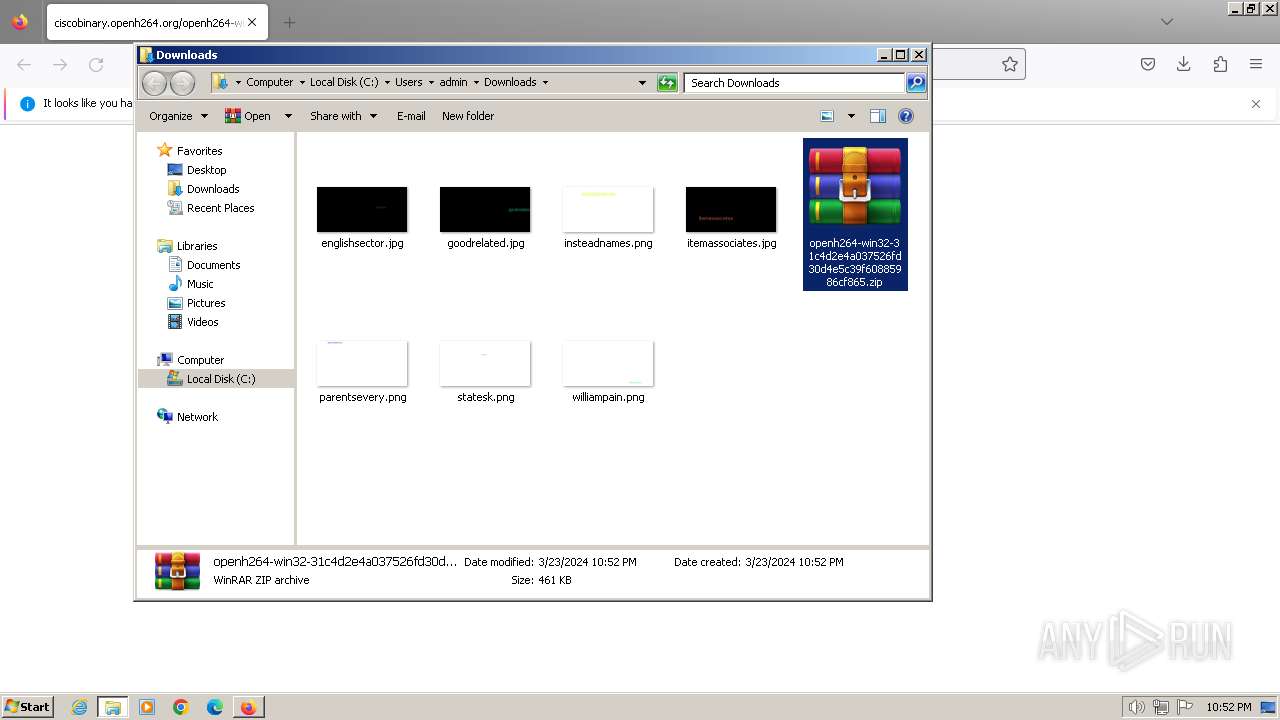Open Music library
The height and width of the screenshot is (720, 1280).
click(200, 284)
